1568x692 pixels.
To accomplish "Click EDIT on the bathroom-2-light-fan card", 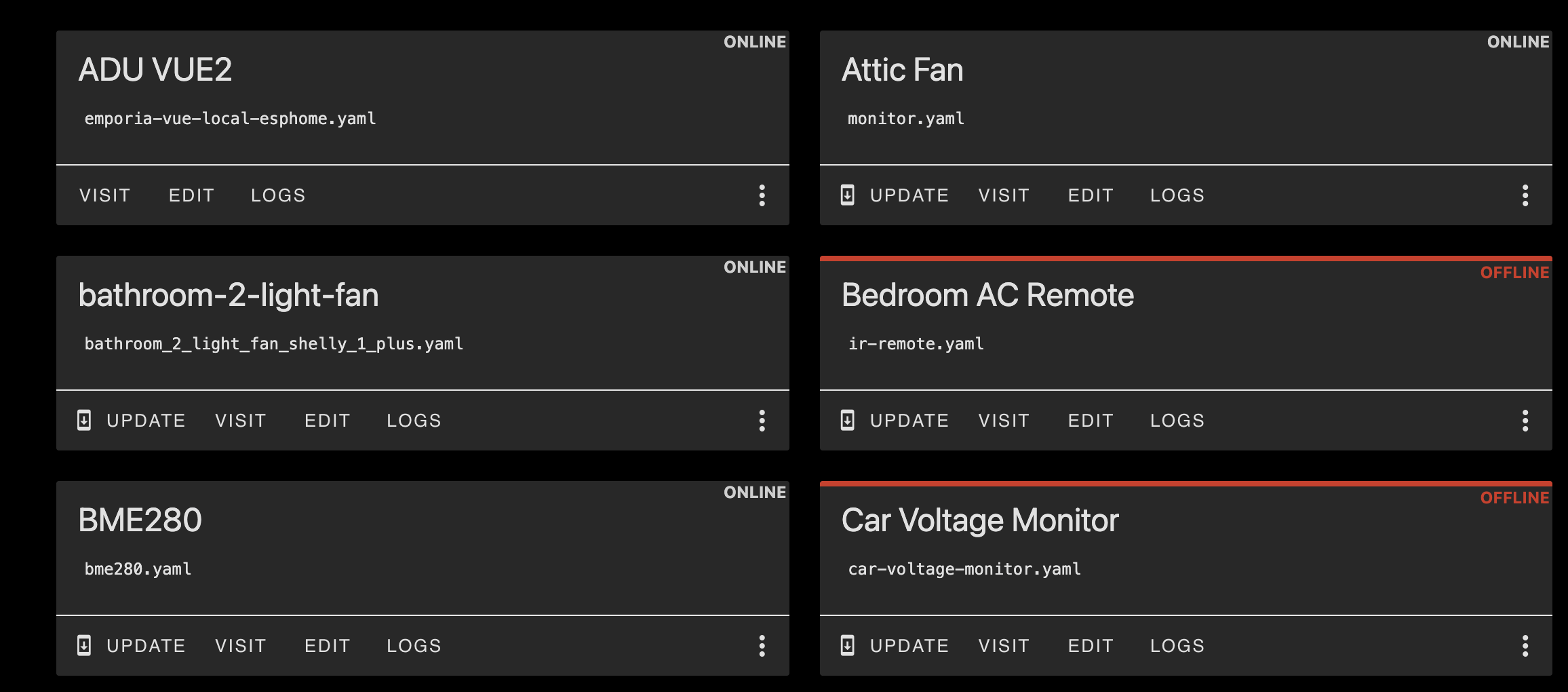I will 328,421.
